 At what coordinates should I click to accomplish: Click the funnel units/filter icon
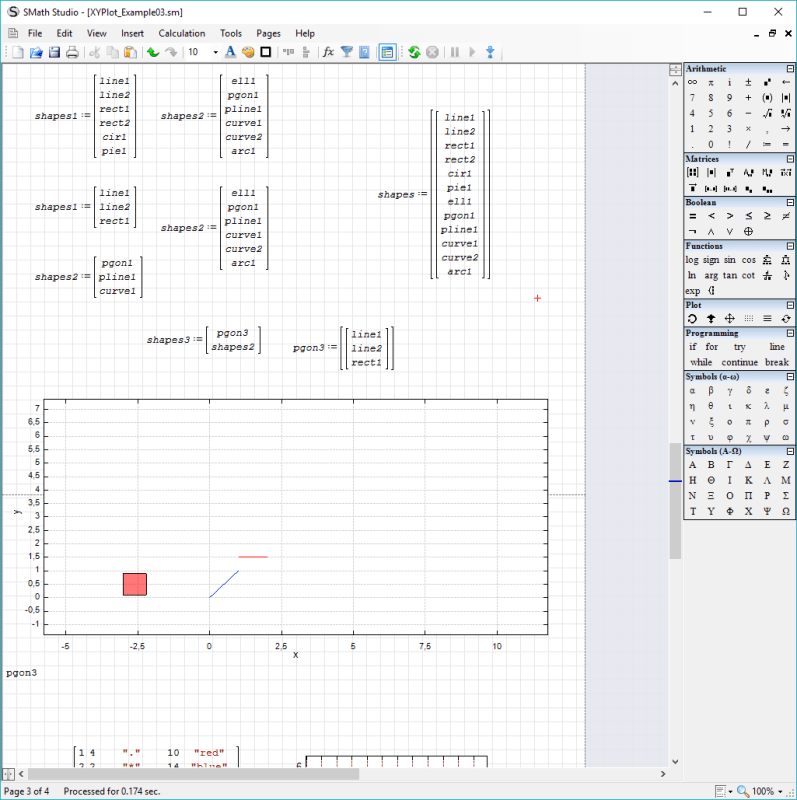click(346, 52)
